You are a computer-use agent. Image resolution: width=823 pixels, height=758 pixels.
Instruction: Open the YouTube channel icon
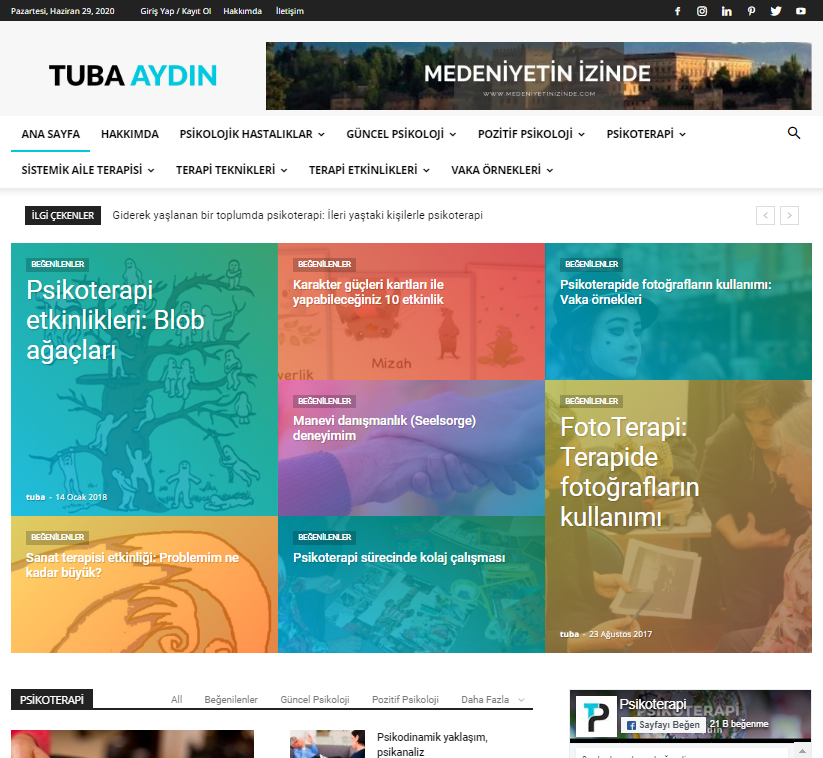tap(801, 11)
